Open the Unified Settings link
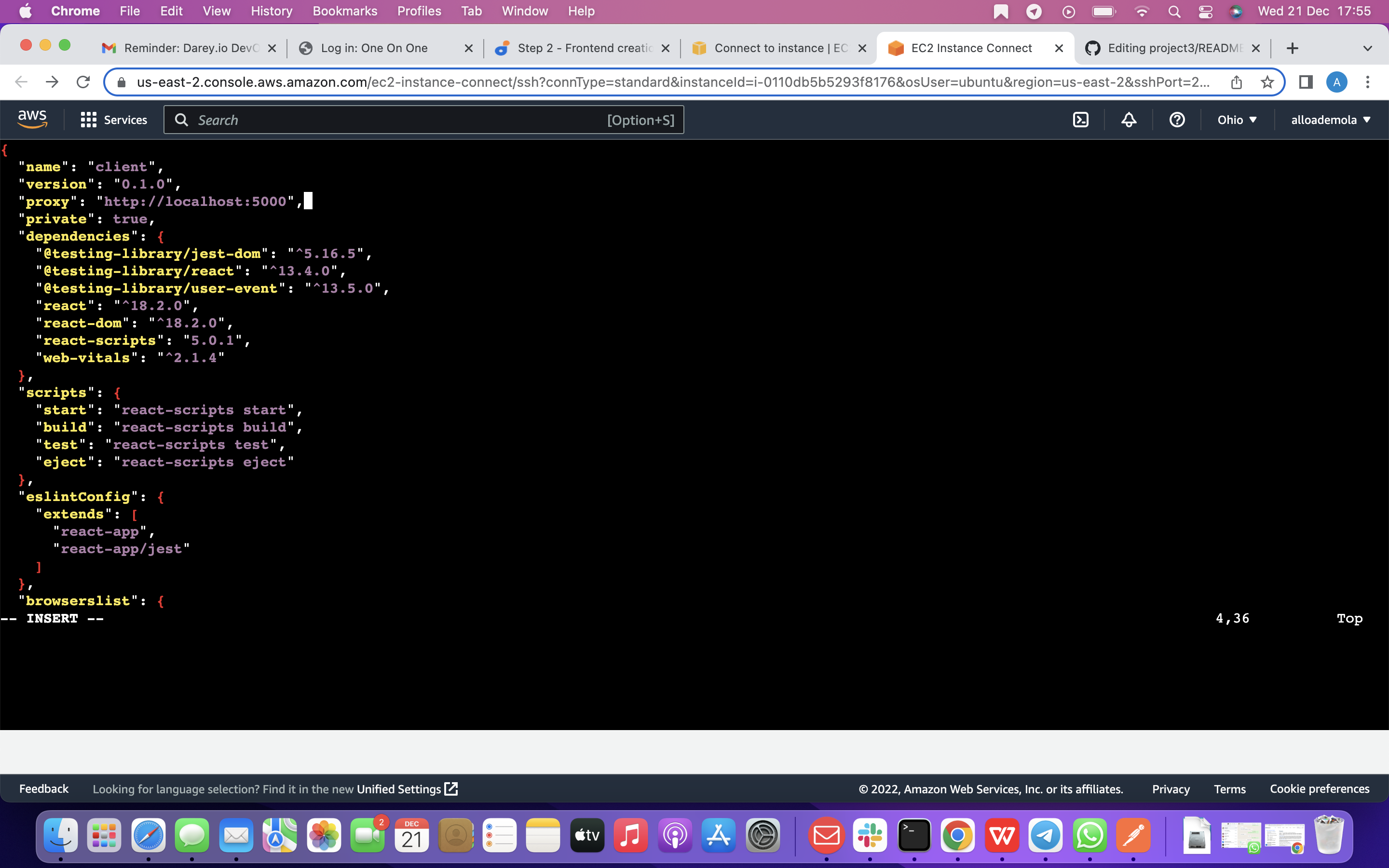This screenshot has height=868, width=1389. coord(398,789)
